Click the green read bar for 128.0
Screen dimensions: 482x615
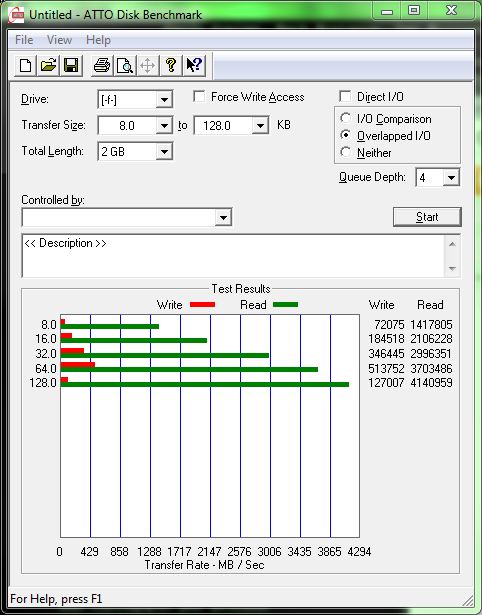(205, 384)
